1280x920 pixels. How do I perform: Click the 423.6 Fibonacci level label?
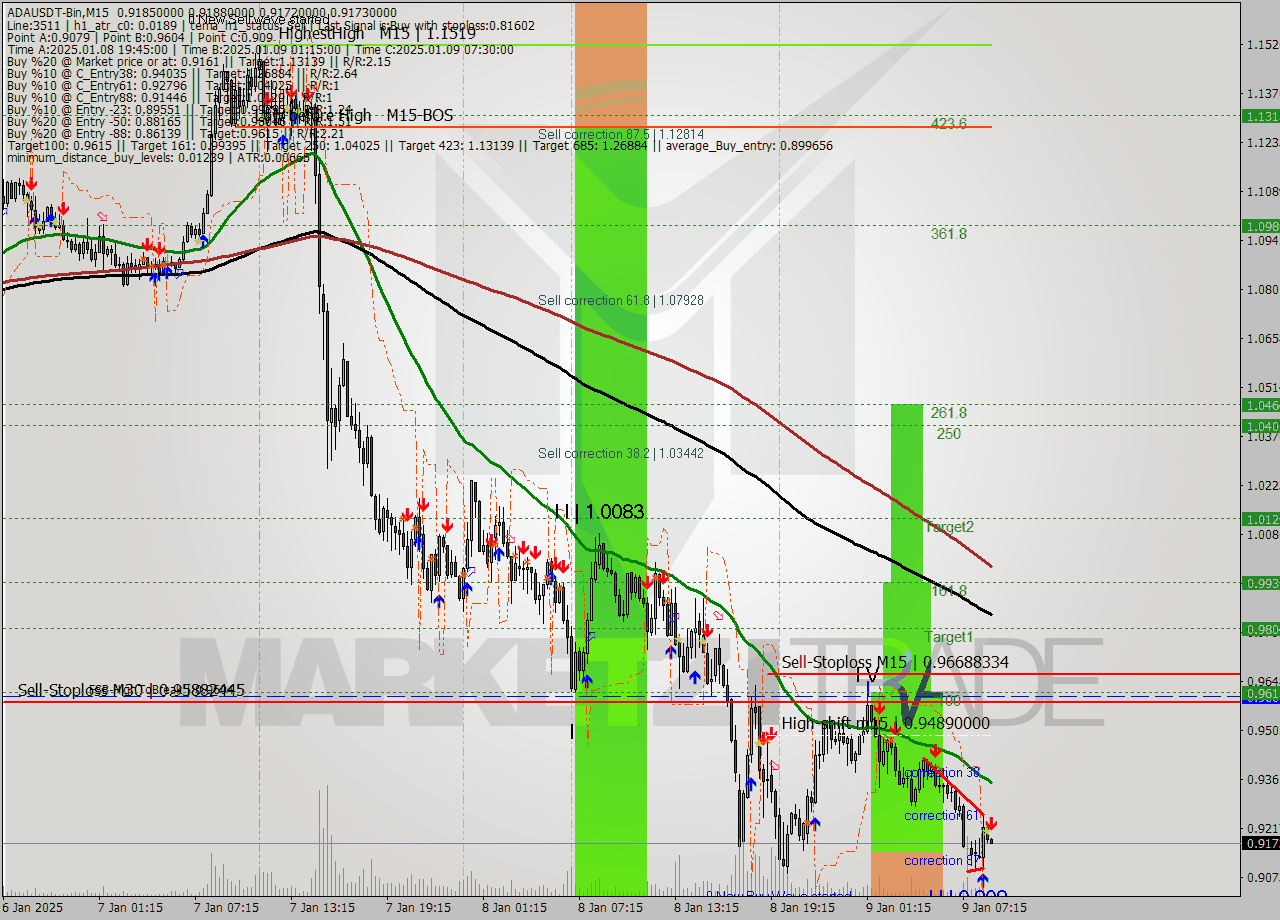tap(948, 124)
